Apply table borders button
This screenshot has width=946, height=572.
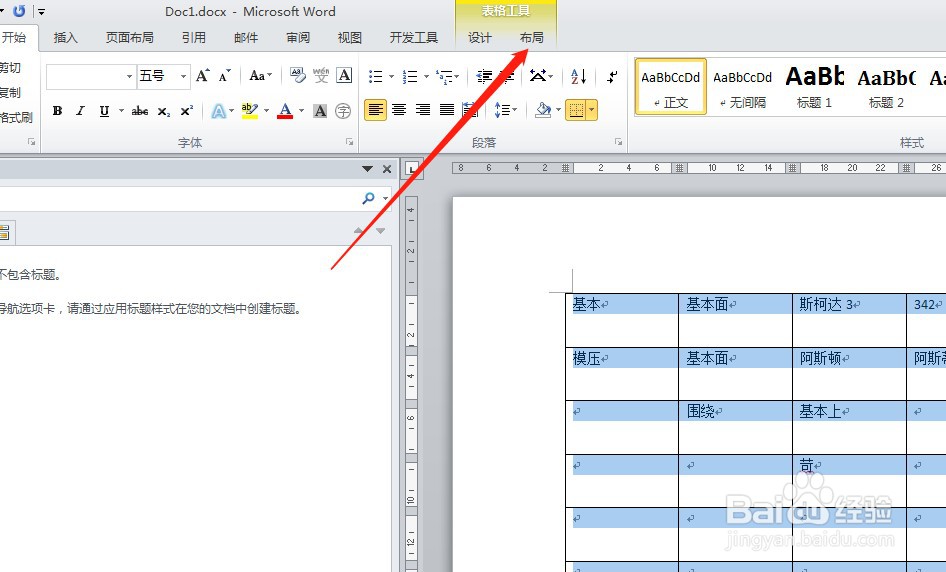(576, 110)
